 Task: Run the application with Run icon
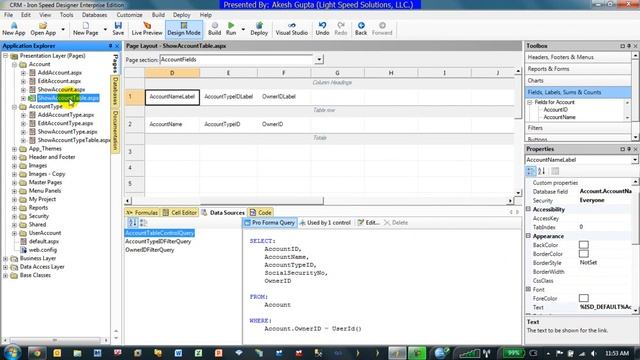231,29
